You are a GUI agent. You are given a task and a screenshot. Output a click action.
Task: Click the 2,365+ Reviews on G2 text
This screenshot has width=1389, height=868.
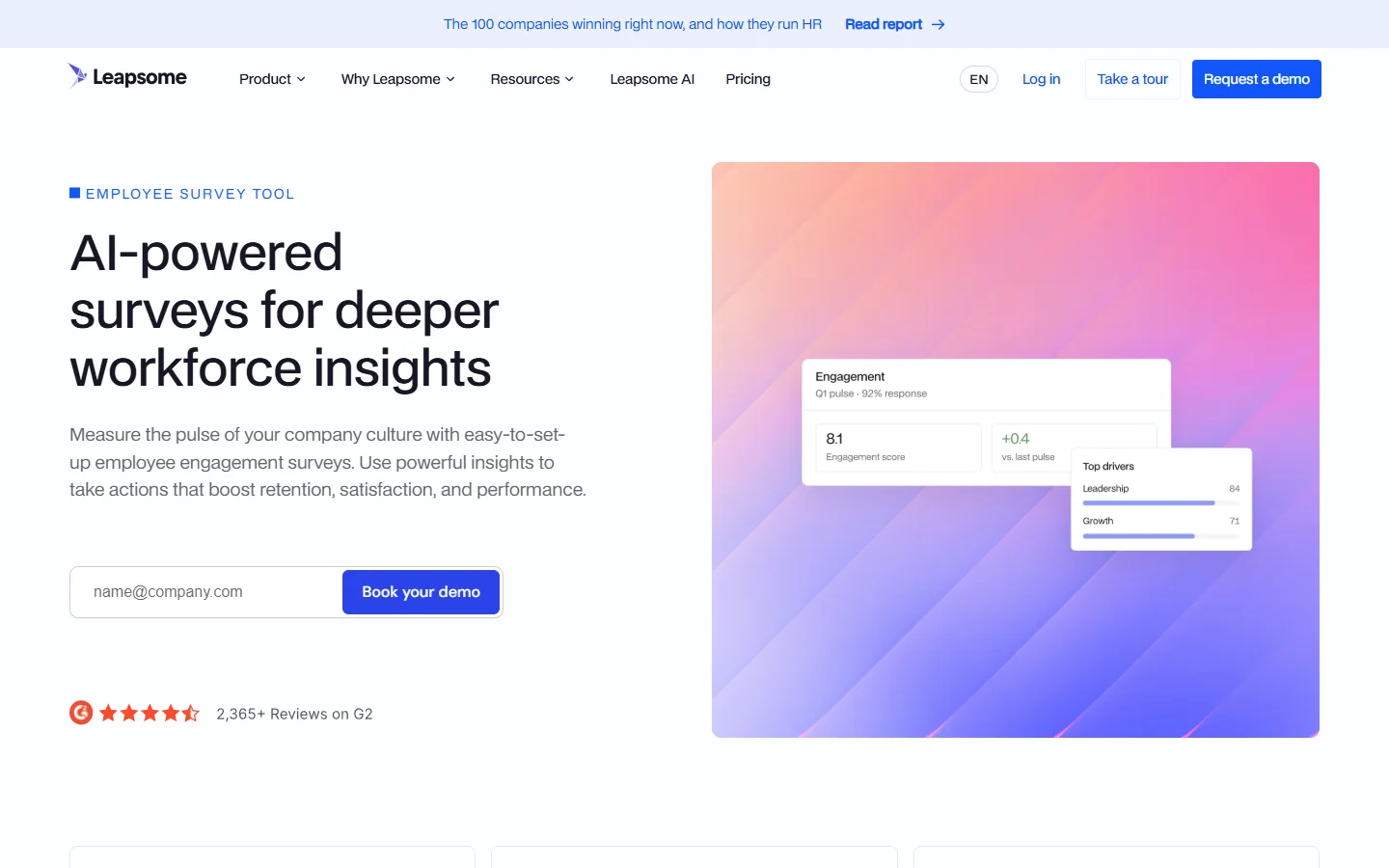294,714
